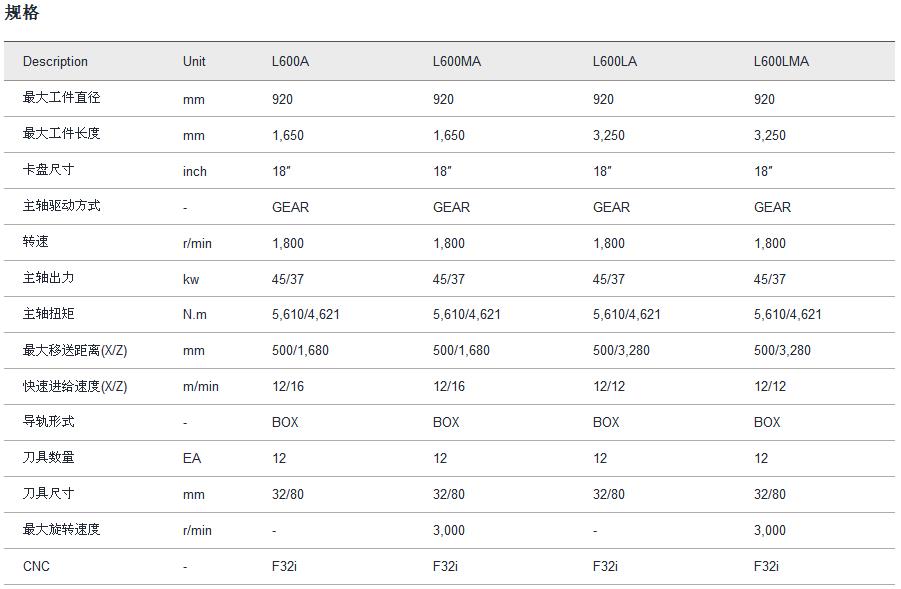Click the 最大工件直径 row label
Image resolution: width=901 pixels, height=589 pixels.
(61, 98)
